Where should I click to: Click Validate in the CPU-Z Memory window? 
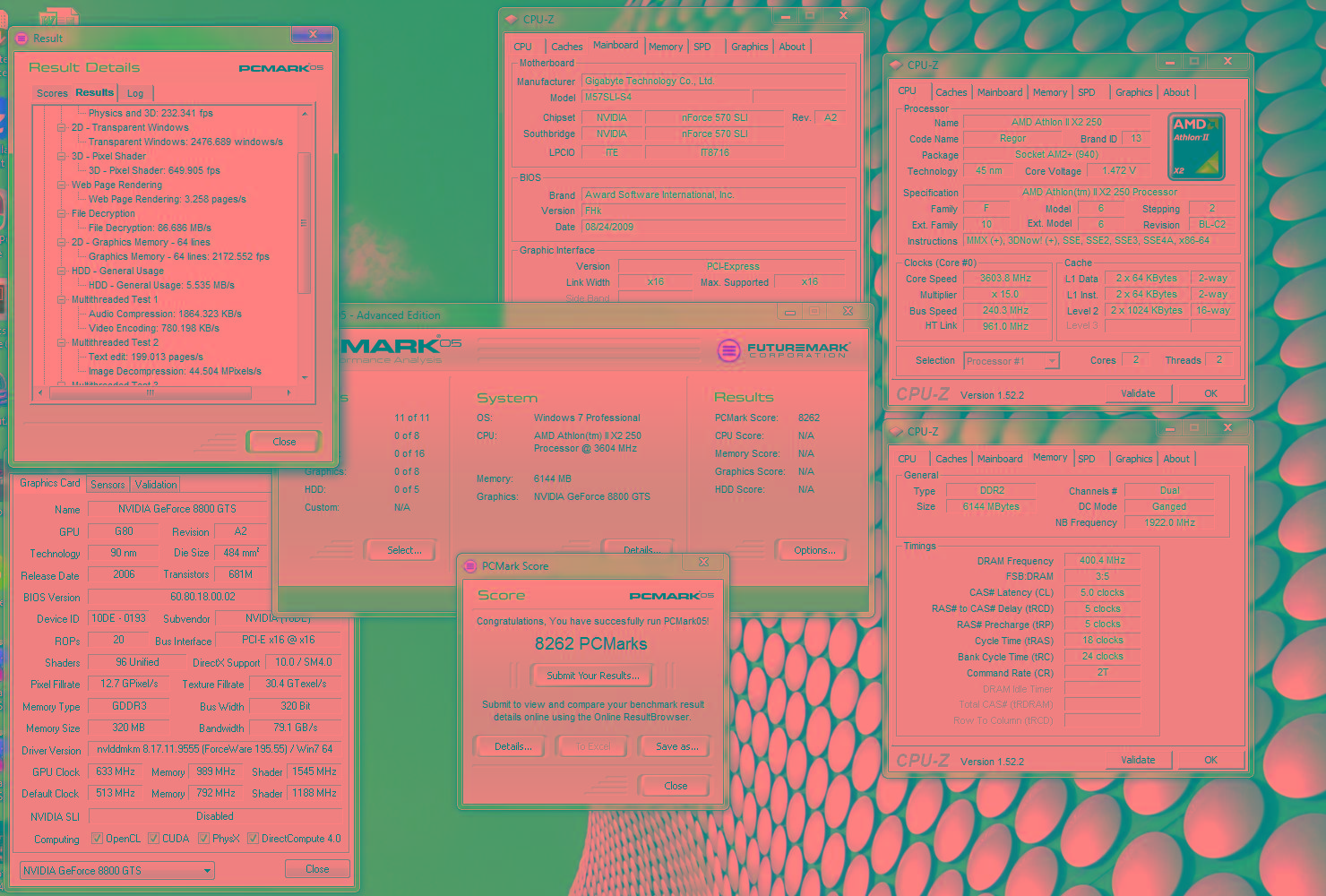1138,760
